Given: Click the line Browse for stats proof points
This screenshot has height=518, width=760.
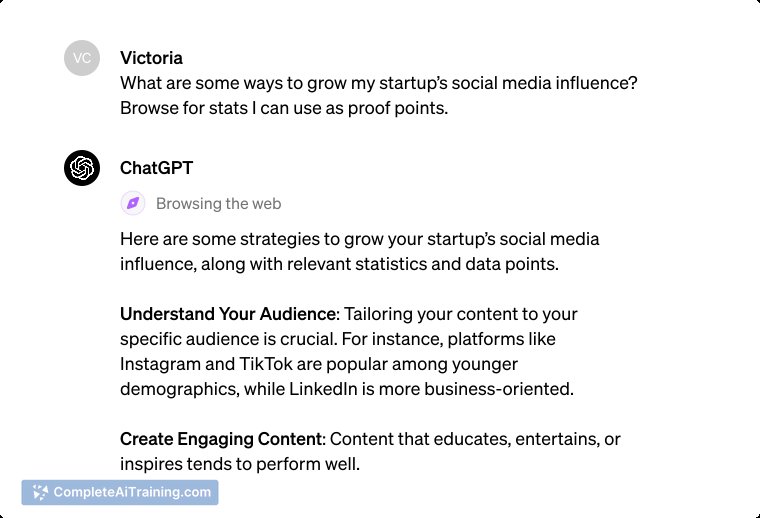Looking at the screenshot, I should (x=284, y=108).
